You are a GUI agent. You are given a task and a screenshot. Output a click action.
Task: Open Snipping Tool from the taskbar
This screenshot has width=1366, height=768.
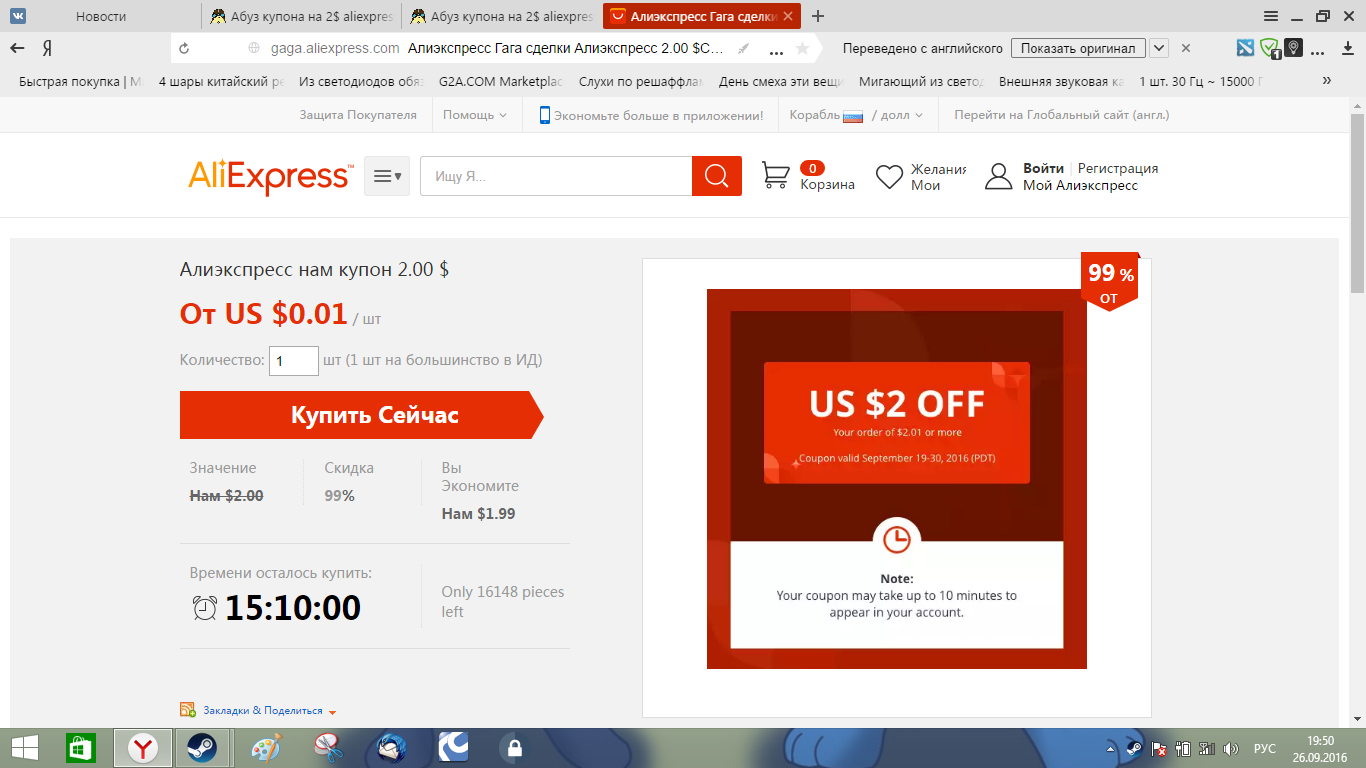pyautogui.click(x=328, y=748)
